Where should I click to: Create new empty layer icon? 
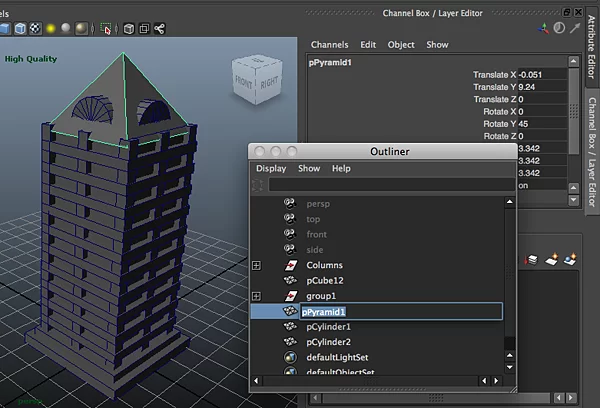point(552,259)
